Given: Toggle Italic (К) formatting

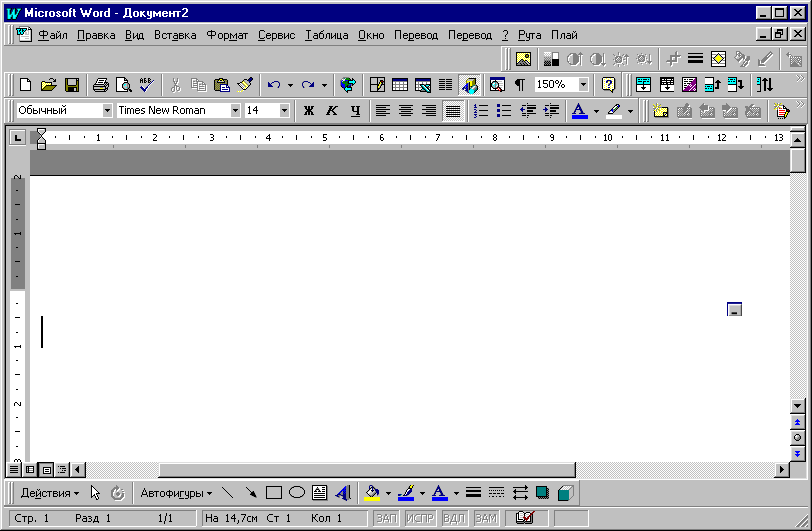Looking at the screenshot, I should point(331,110).
